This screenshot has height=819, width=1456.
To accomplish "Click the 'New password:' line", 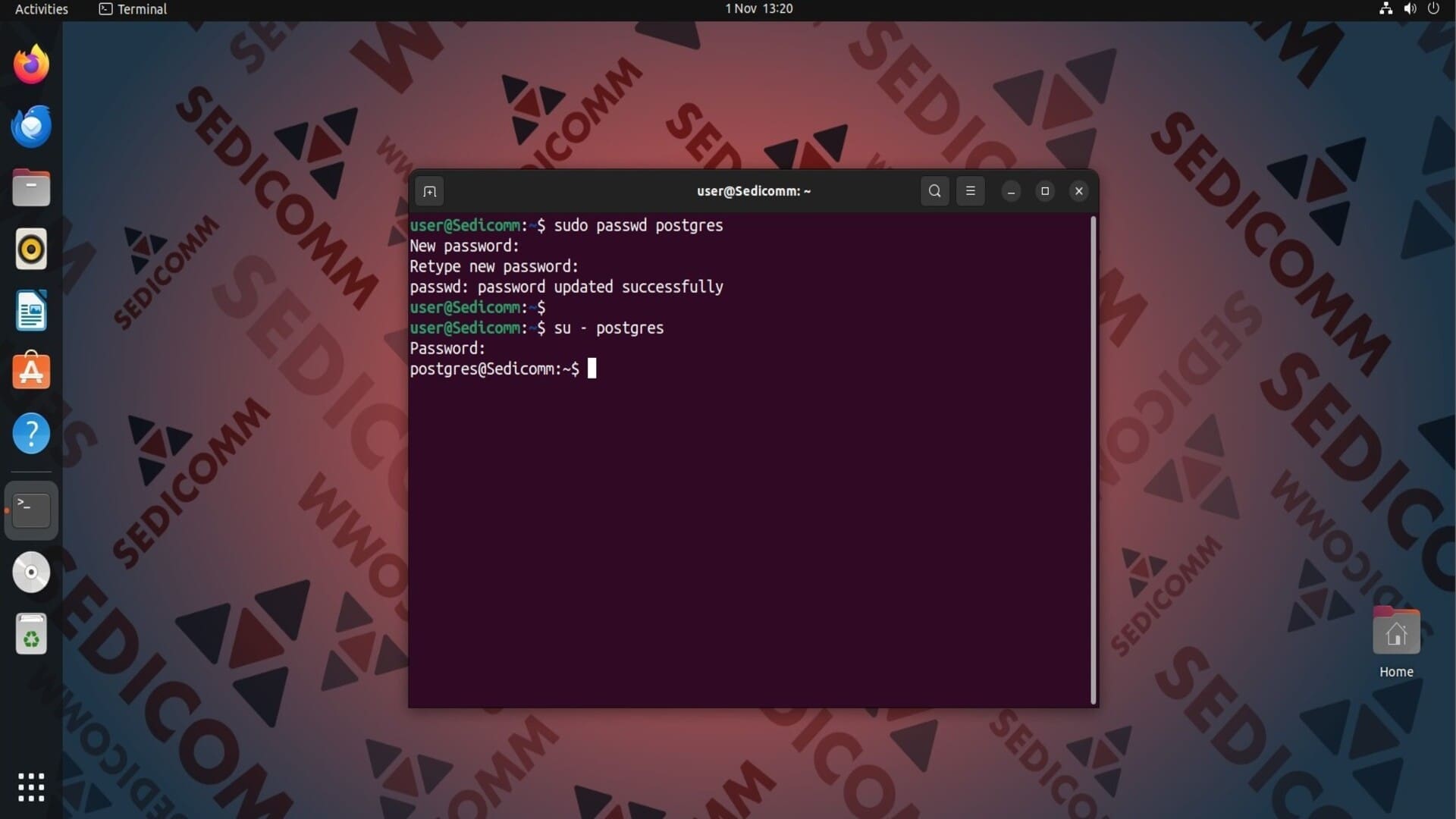I will point(464,246).
